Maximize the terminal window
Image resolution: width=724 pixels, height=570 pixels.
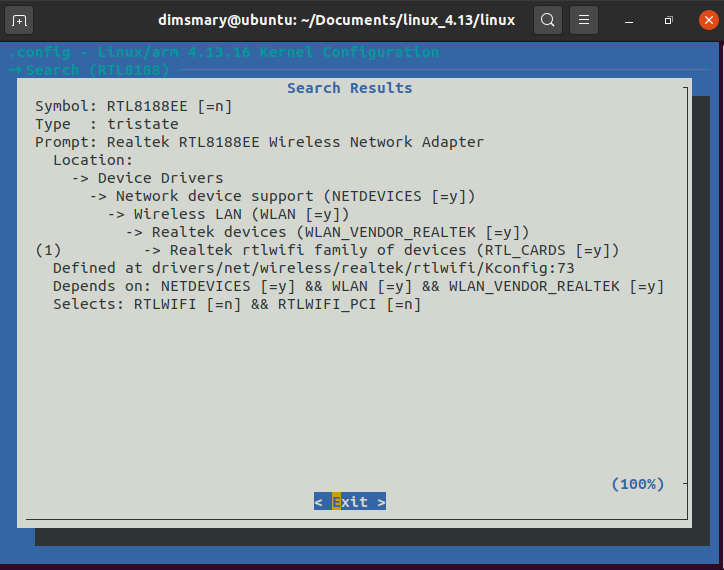668,20
